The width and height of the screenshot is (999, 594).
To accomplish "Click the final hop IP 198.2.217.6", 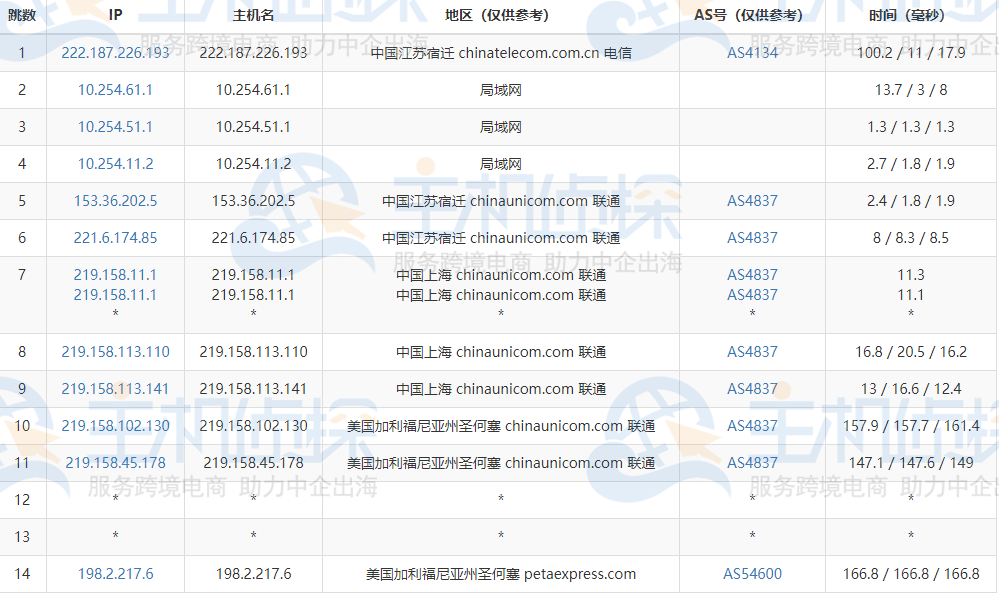I will [x=115, y=573].
